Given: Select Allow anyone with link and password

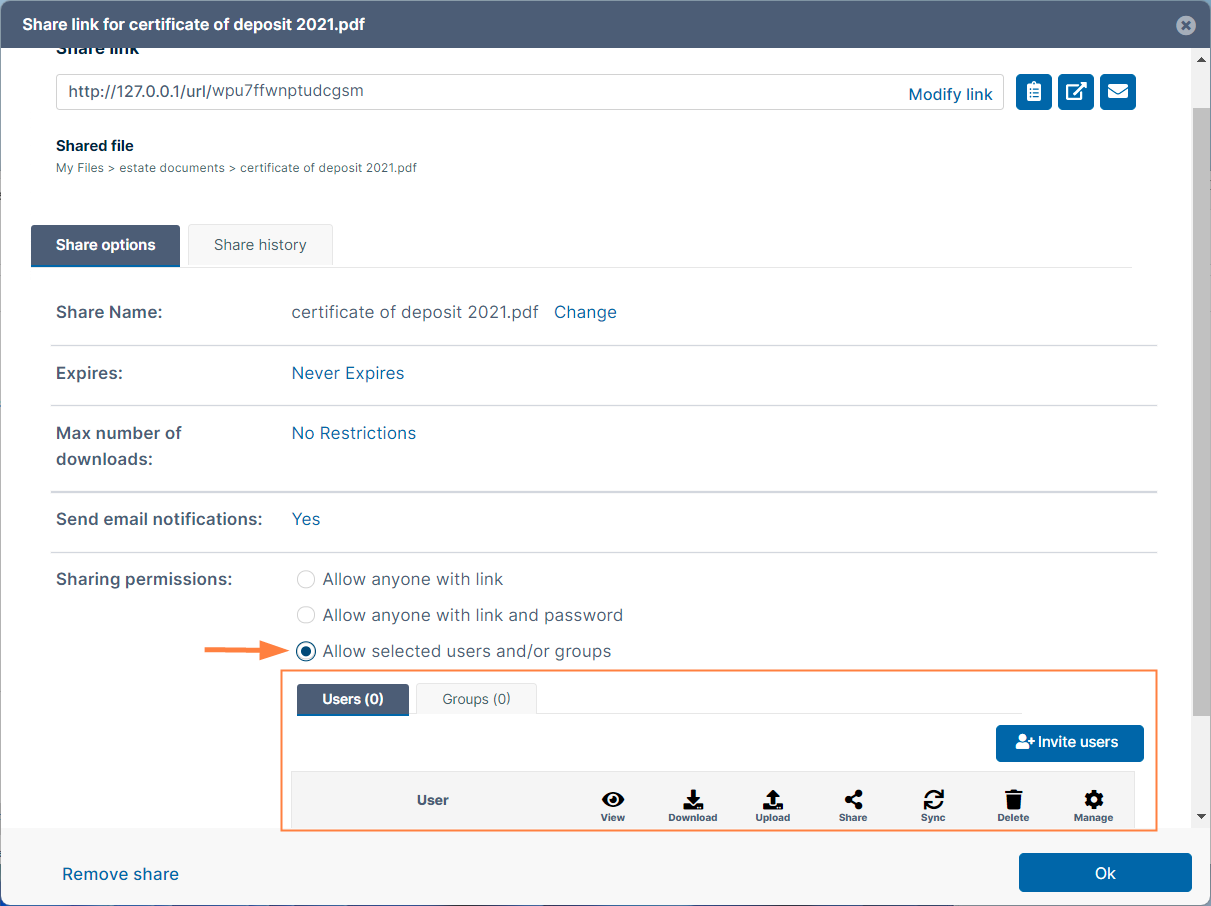Looking at the screenshot, I should pyautogui.click(x=306, y=615).
